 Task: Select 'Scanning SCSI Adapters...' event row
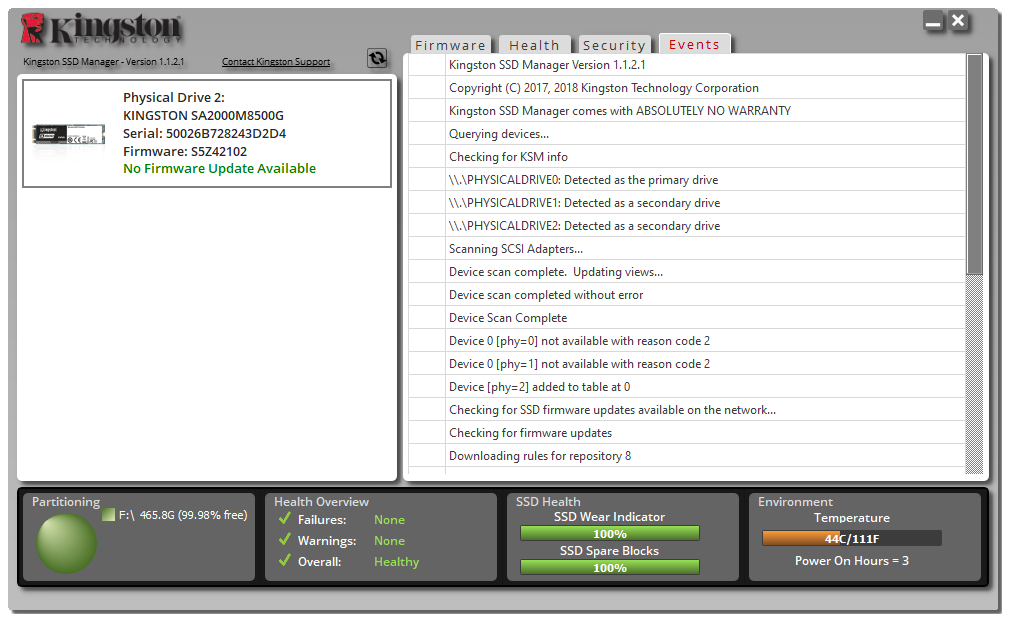pos(687,248)
